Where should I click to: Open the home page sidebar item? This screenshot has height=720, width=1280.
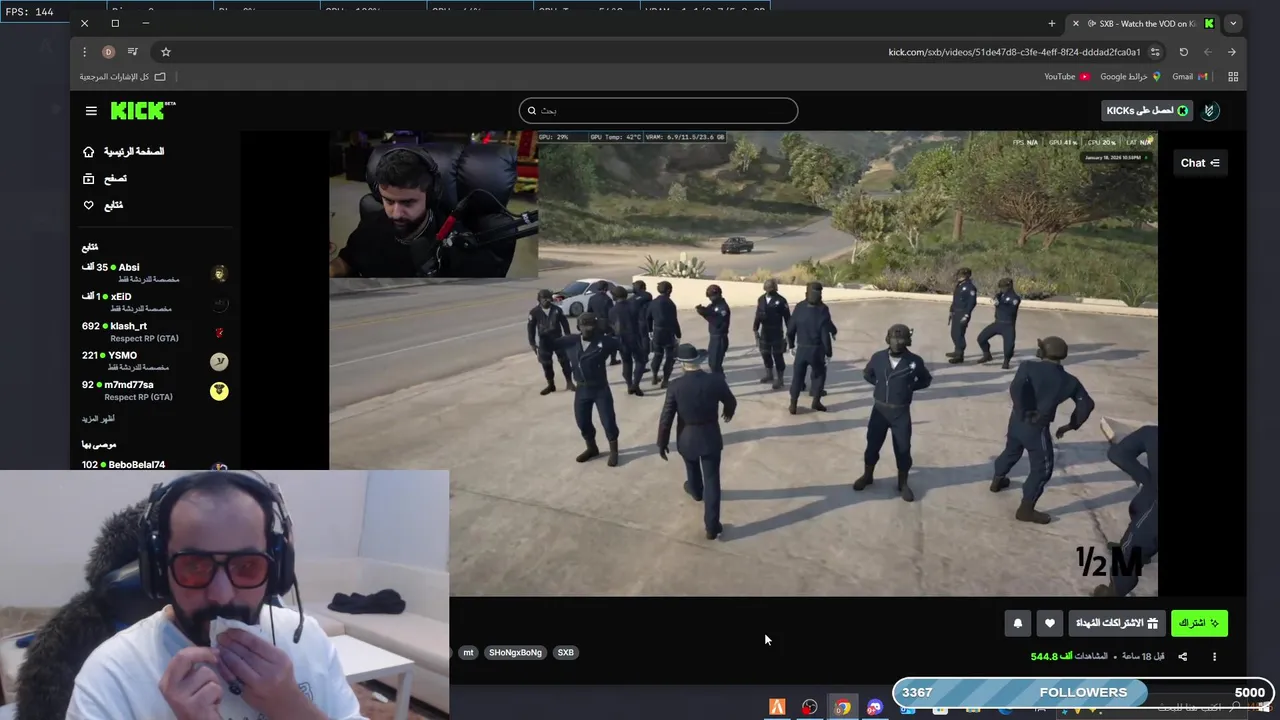point(123,152)
